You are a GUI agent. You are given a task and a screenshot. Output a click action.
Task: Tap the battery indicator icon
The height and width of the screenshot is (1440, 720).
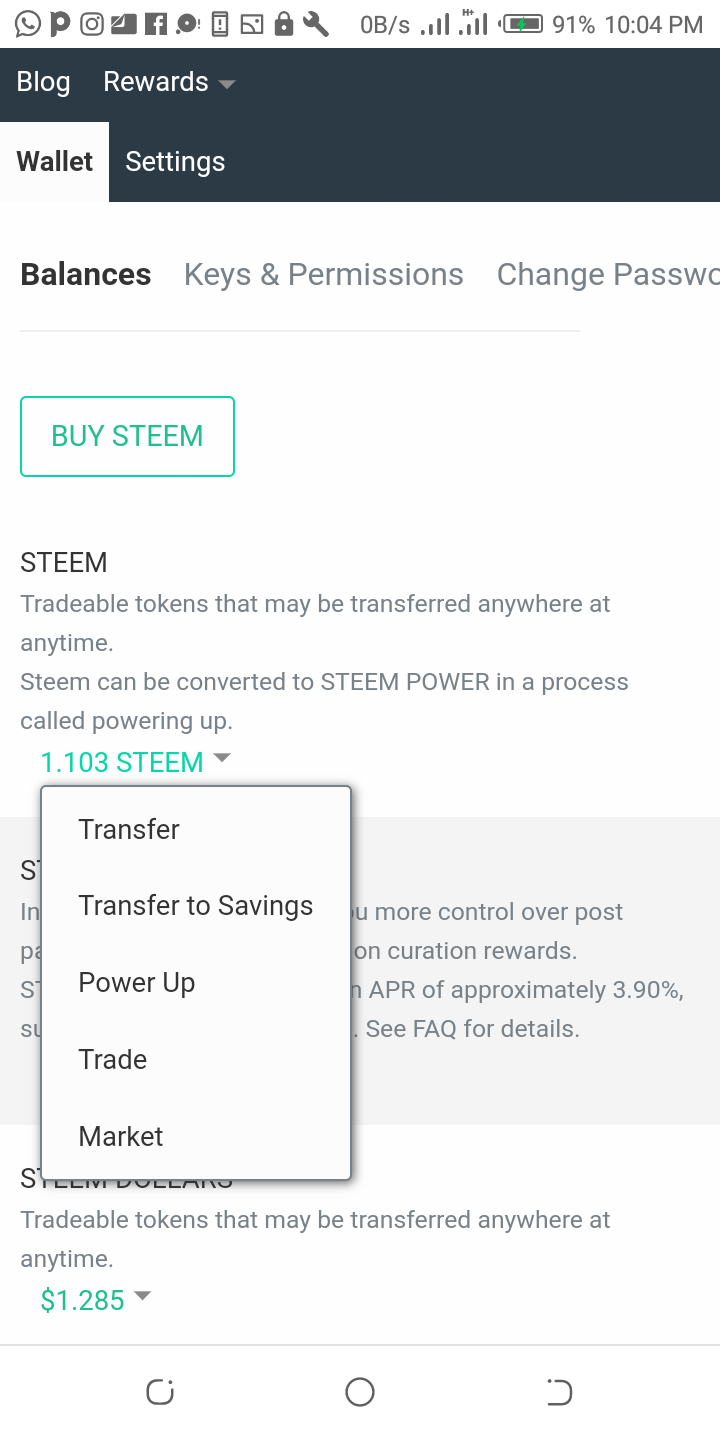point(522,24)
